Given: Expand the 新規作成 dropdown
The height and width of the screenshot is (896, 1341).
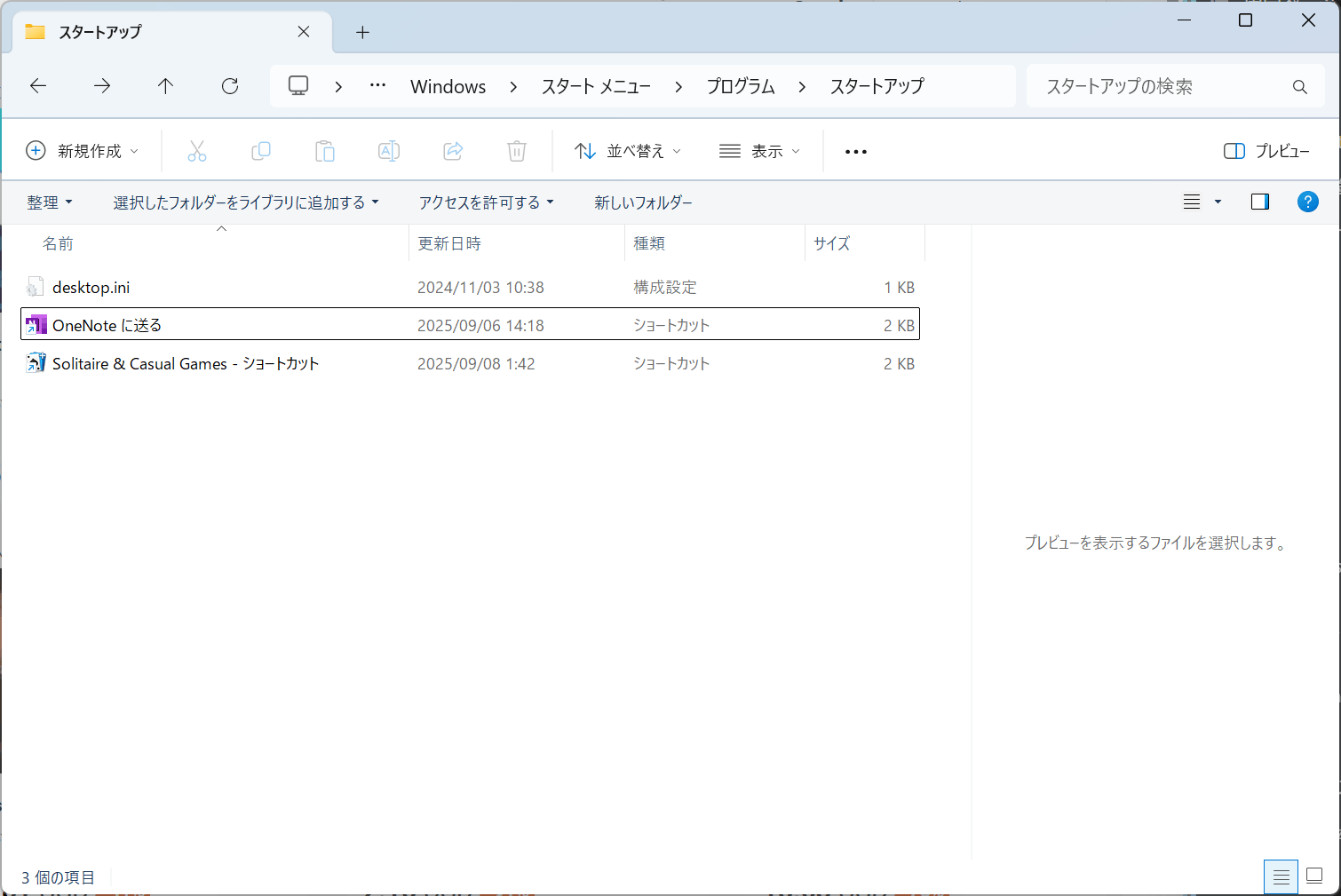Looking at the screenshot, I should tap(83, 150).
